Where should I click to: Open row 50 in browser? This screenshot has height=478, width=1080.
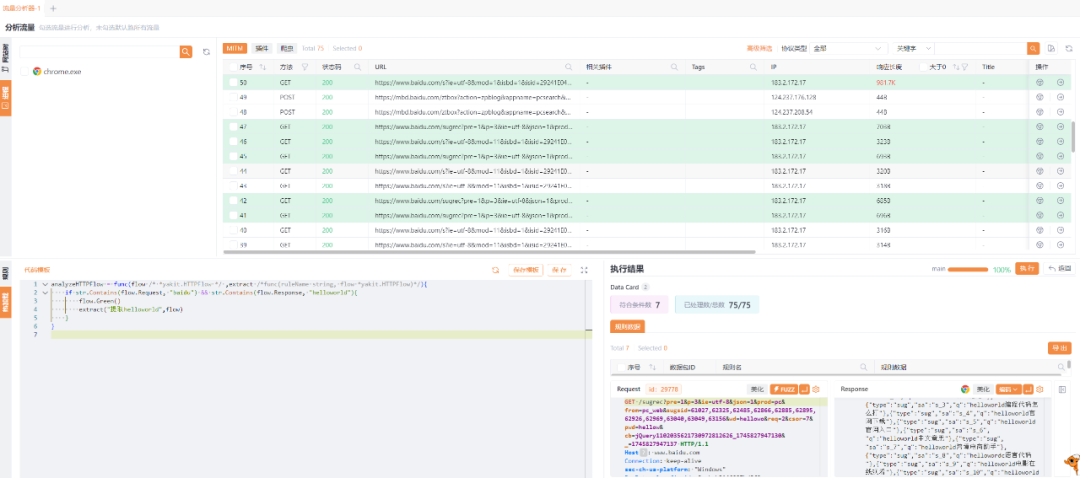[x=1040, y=82]
